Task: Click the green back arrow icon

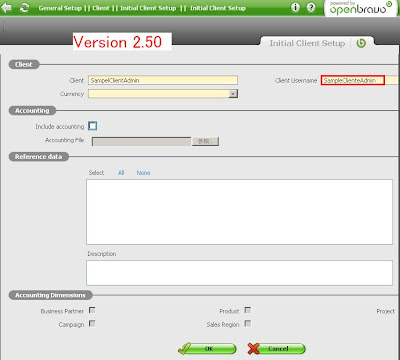Action: 6,7
